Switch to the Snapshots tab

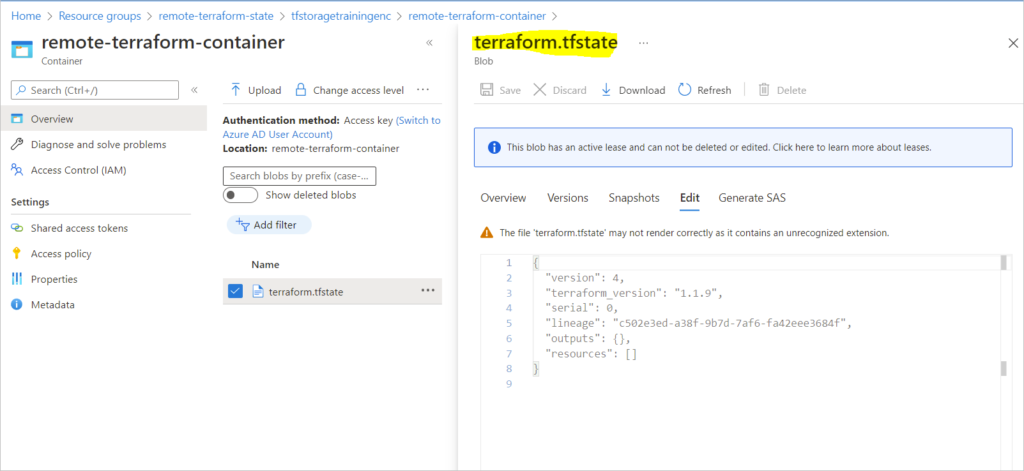(x=634, y=197)
